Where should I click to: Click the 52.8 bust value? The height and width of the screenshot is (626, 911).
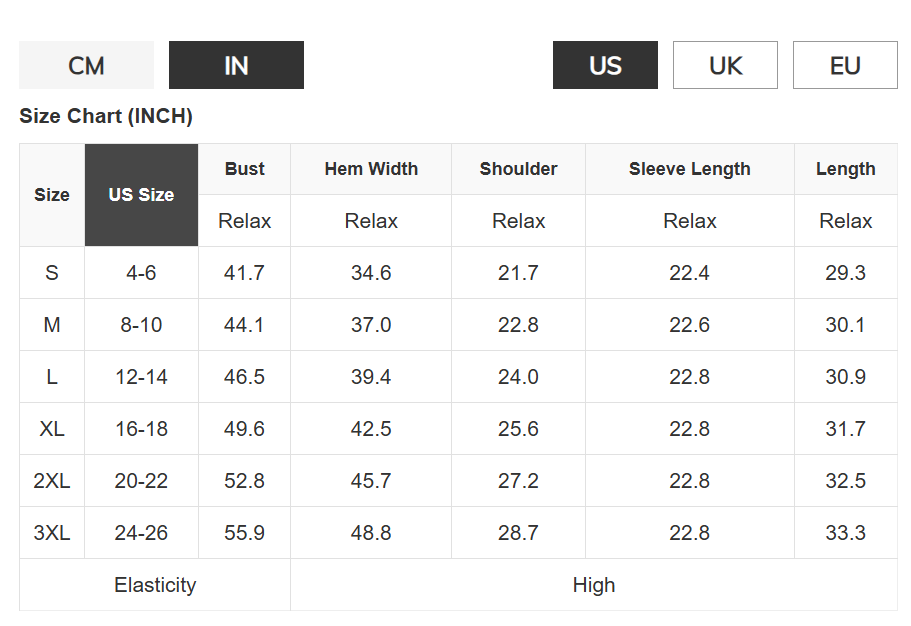click(245, 481)
